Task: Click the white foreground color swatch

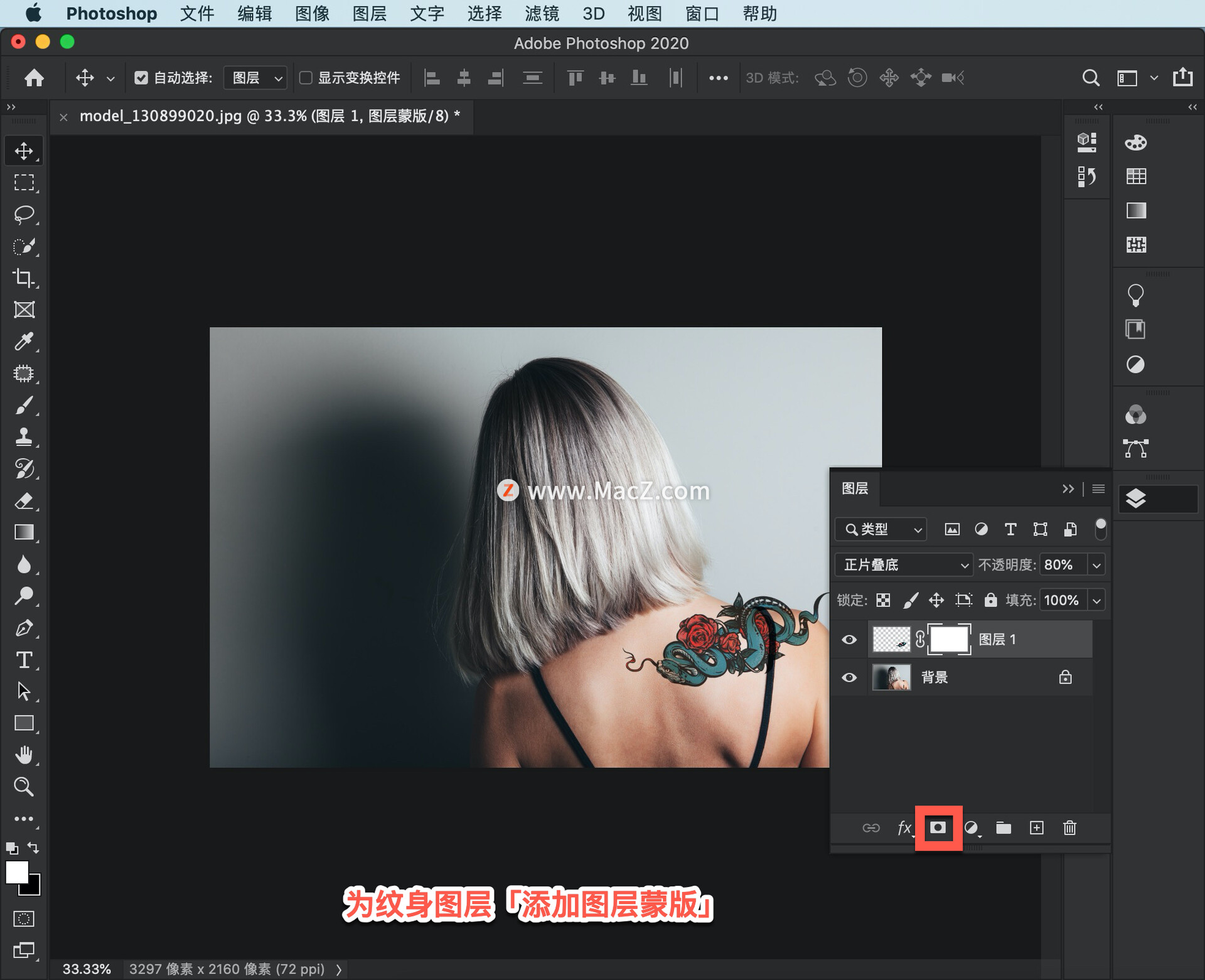Action: (x=16, y=872)
